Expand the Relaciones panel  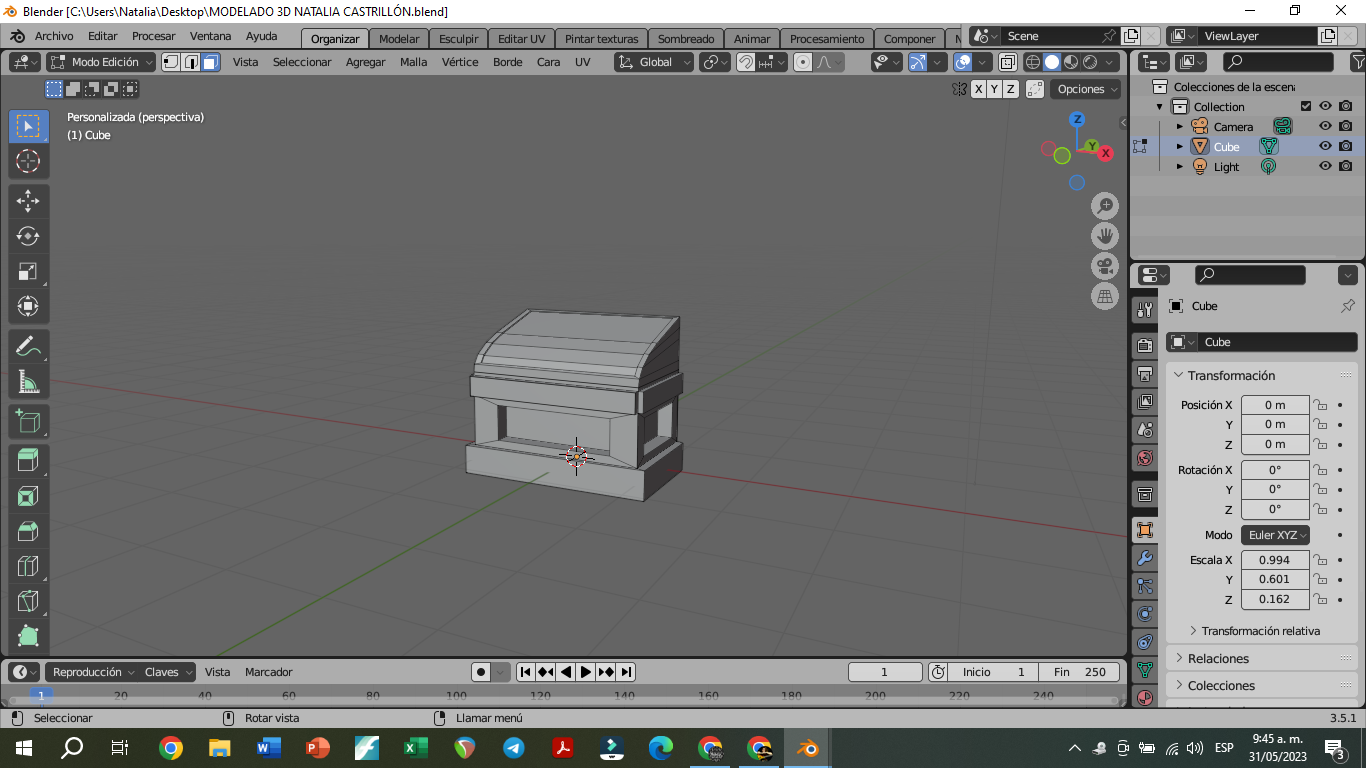tap(1218, 658)
